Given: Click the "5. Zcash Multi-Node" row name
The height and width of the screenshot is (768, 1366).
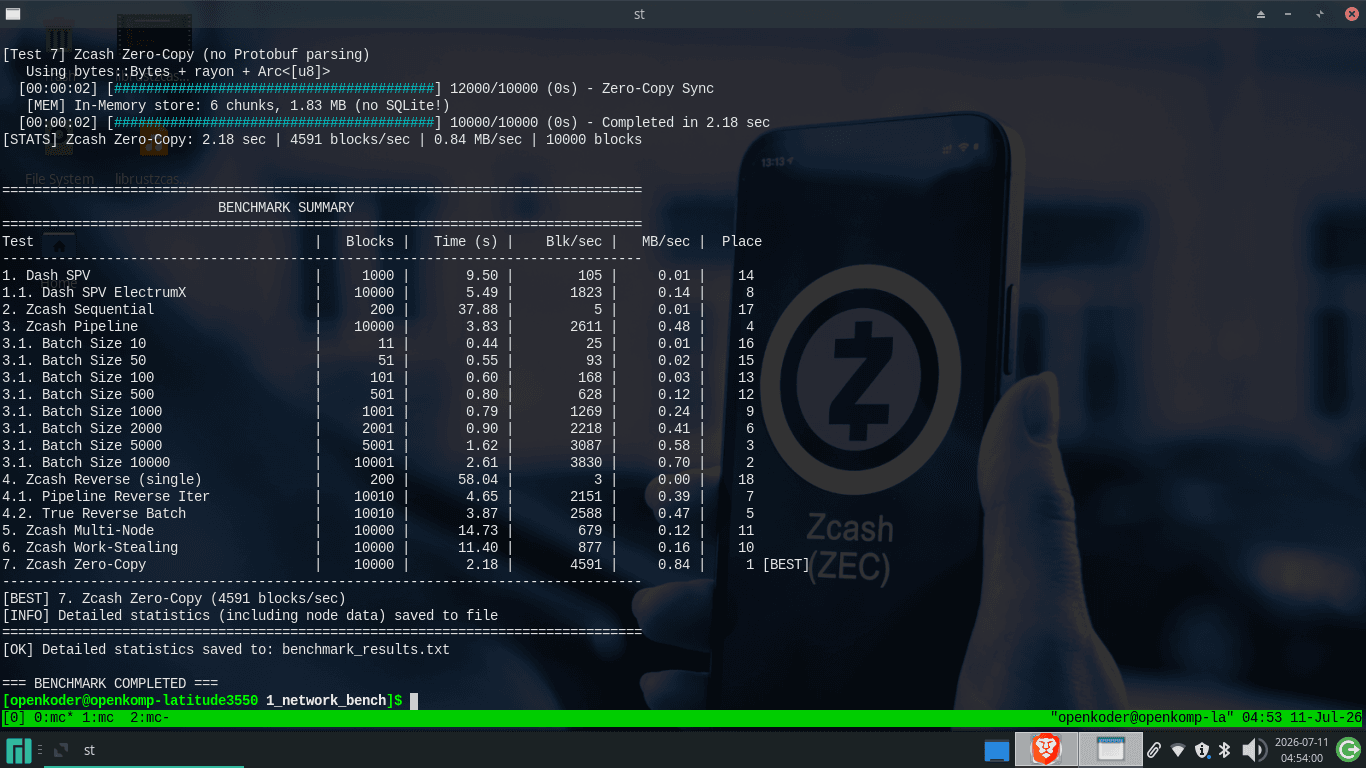Looking at the screenshot, I should tap(78, 530).
